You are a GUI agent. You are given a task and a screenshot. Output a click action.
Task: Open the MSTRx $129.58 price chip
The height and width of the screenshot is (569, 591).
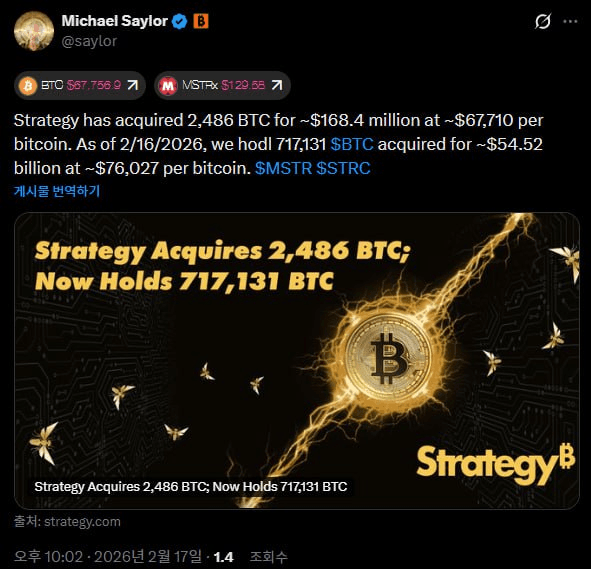click(x=222, y=86)
